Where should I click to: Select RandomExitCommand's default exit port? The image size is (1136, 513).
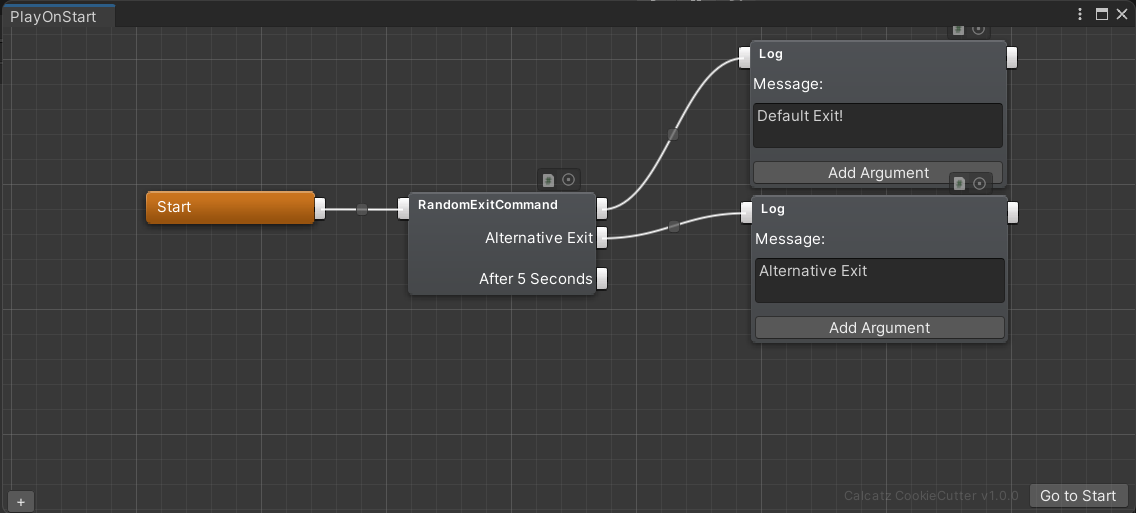pyautogui.click(x=601, y=209)
